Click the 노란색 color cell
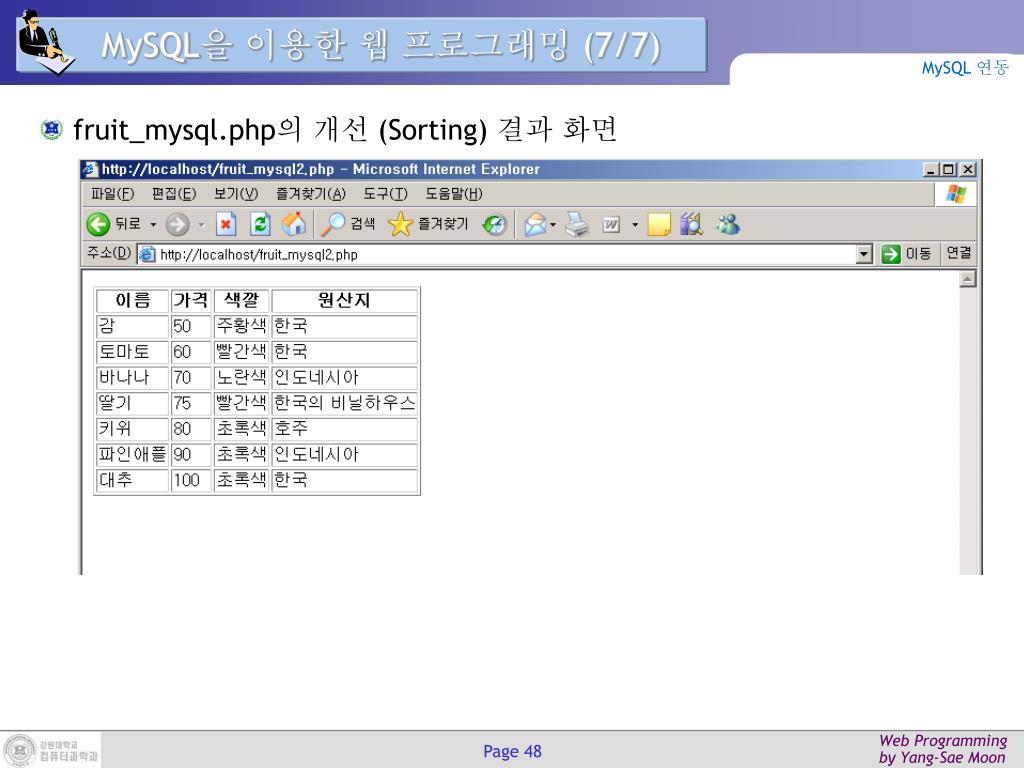Image resolution: width=1024 pixels, height=768 pixels. coord(241,377)
